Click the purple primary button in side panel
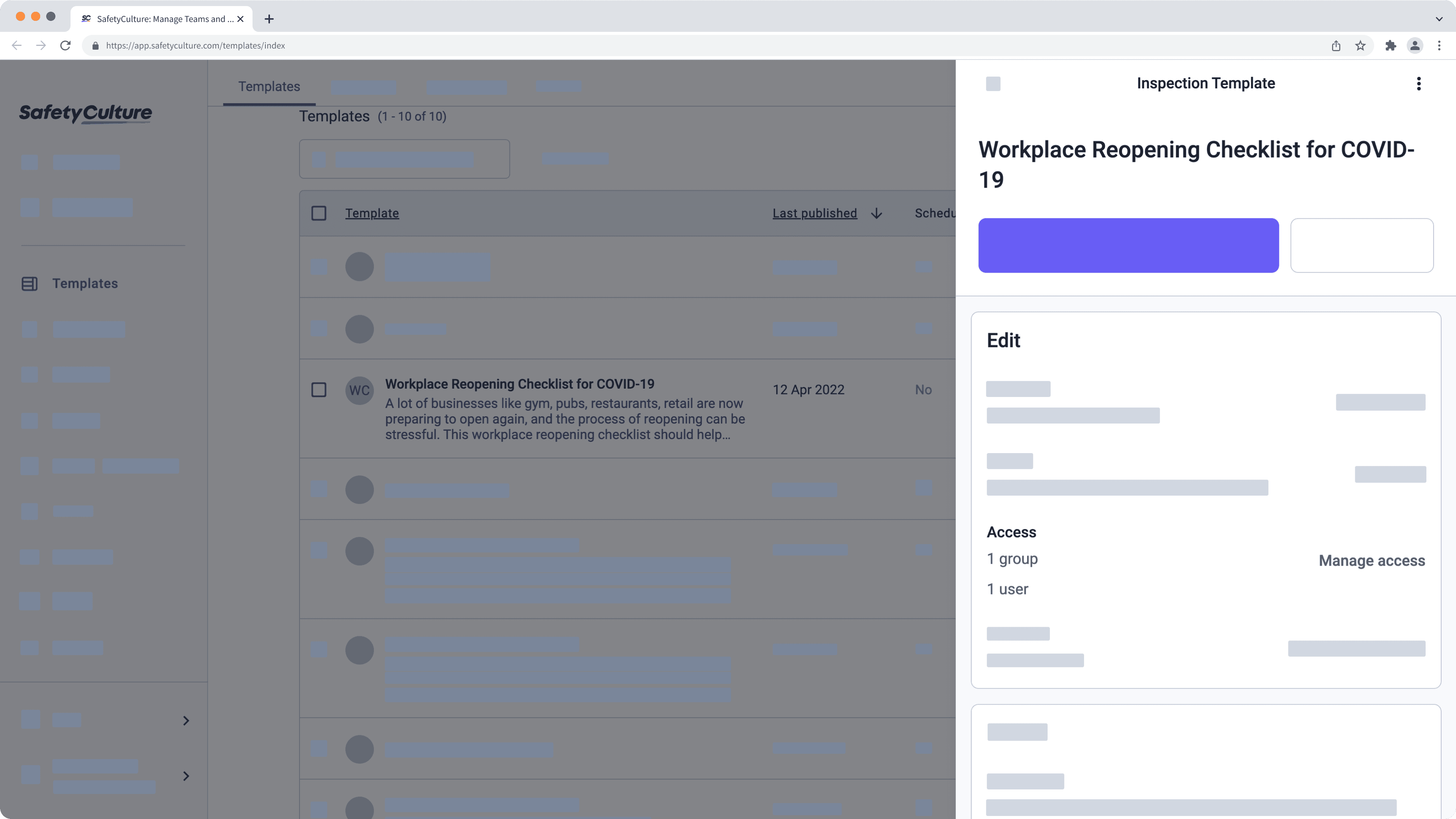The width and height of the screenshot is (1456, 819). pos(1128,245)
